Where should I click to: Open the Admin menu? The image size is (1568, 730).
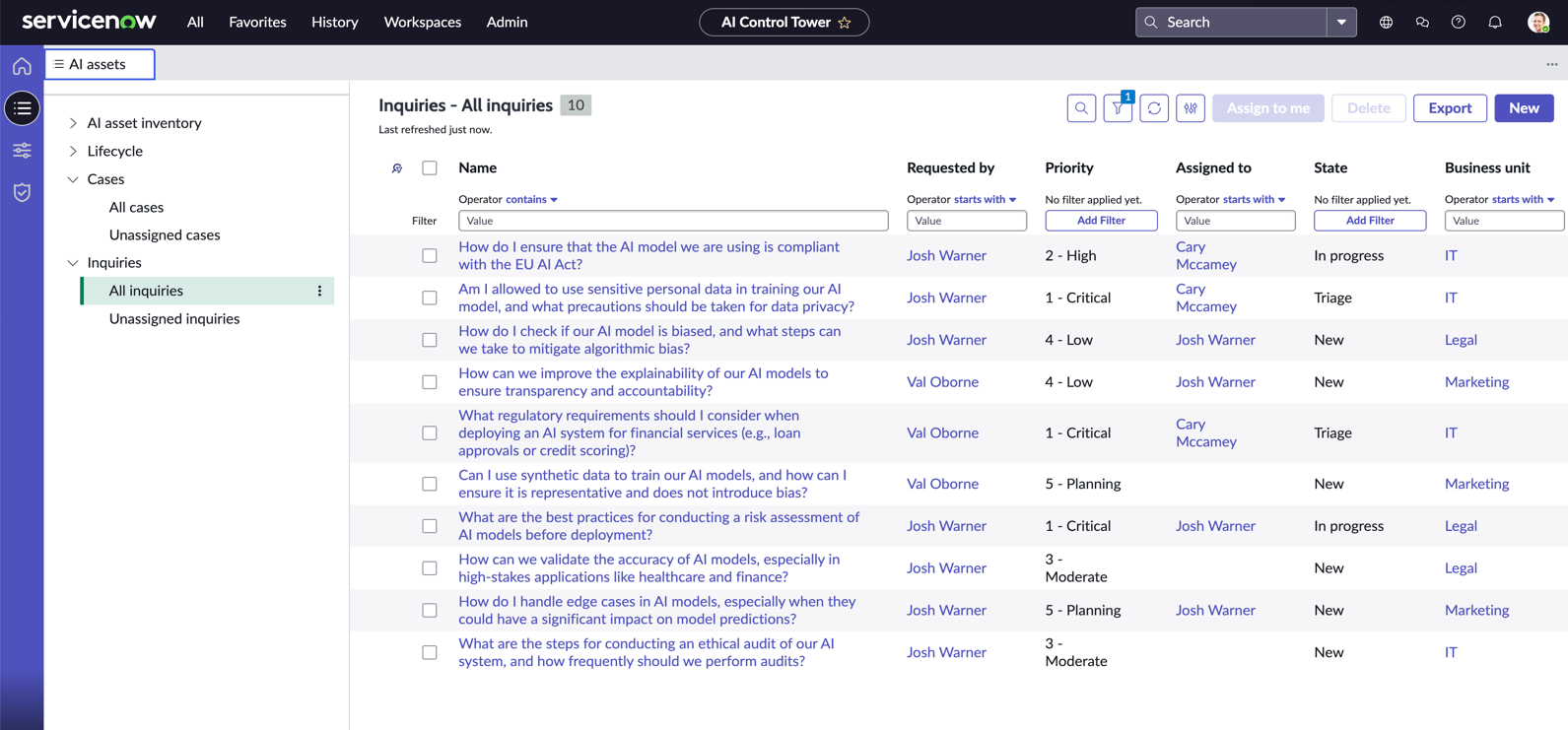tap(507, 22)
